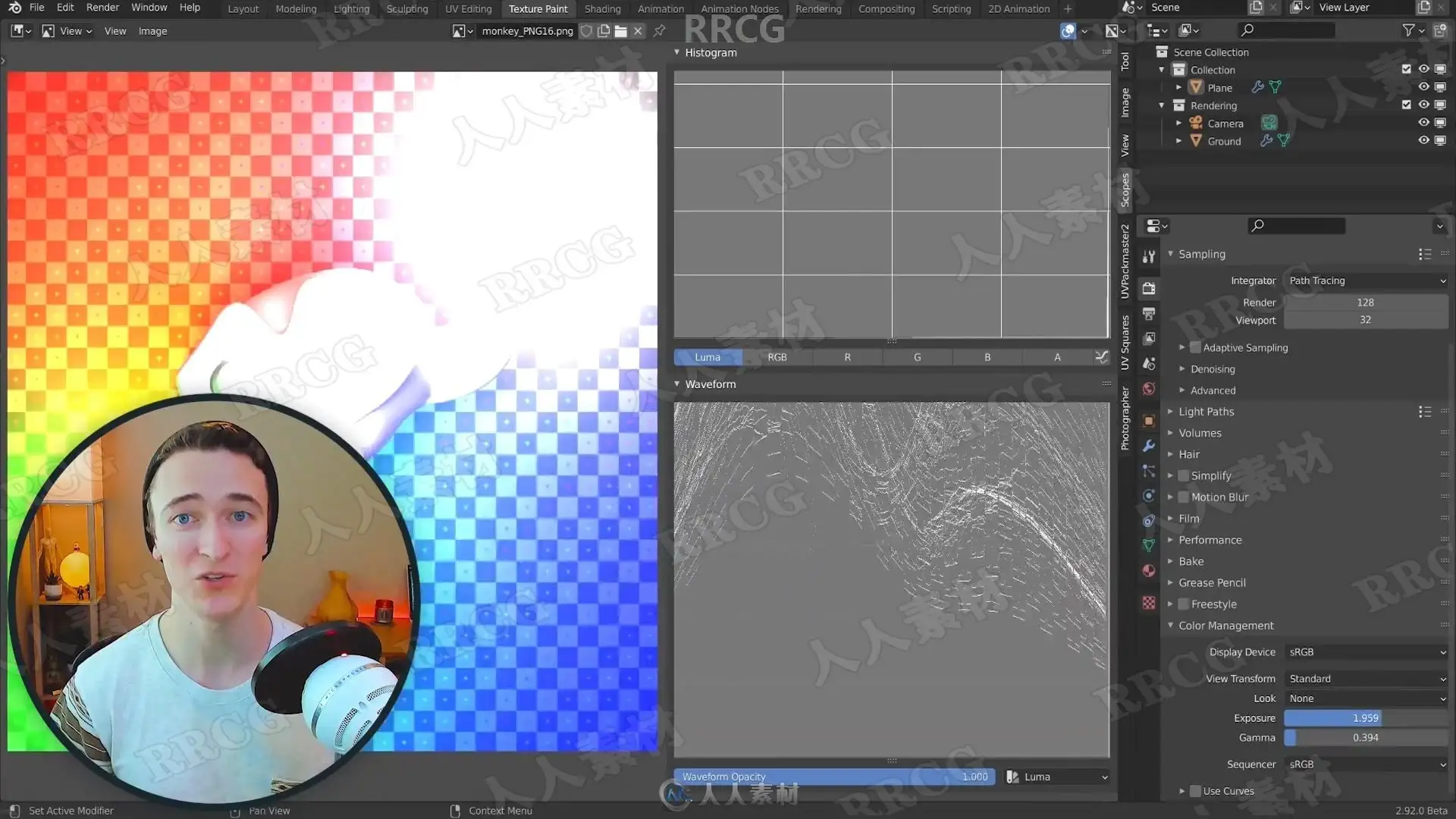This screenshot has width=1456, height=819.
Task: Switch to the UV Editing workspace tab
Action: [x=468, y=9]
